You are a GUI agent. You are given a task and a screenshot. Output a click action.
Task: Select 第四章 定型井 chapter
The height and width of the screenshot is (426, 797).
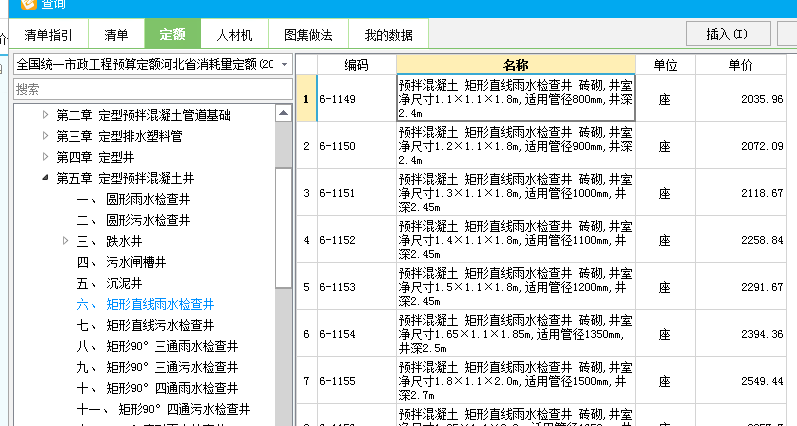pyautogui.click(x=95, y=157)
